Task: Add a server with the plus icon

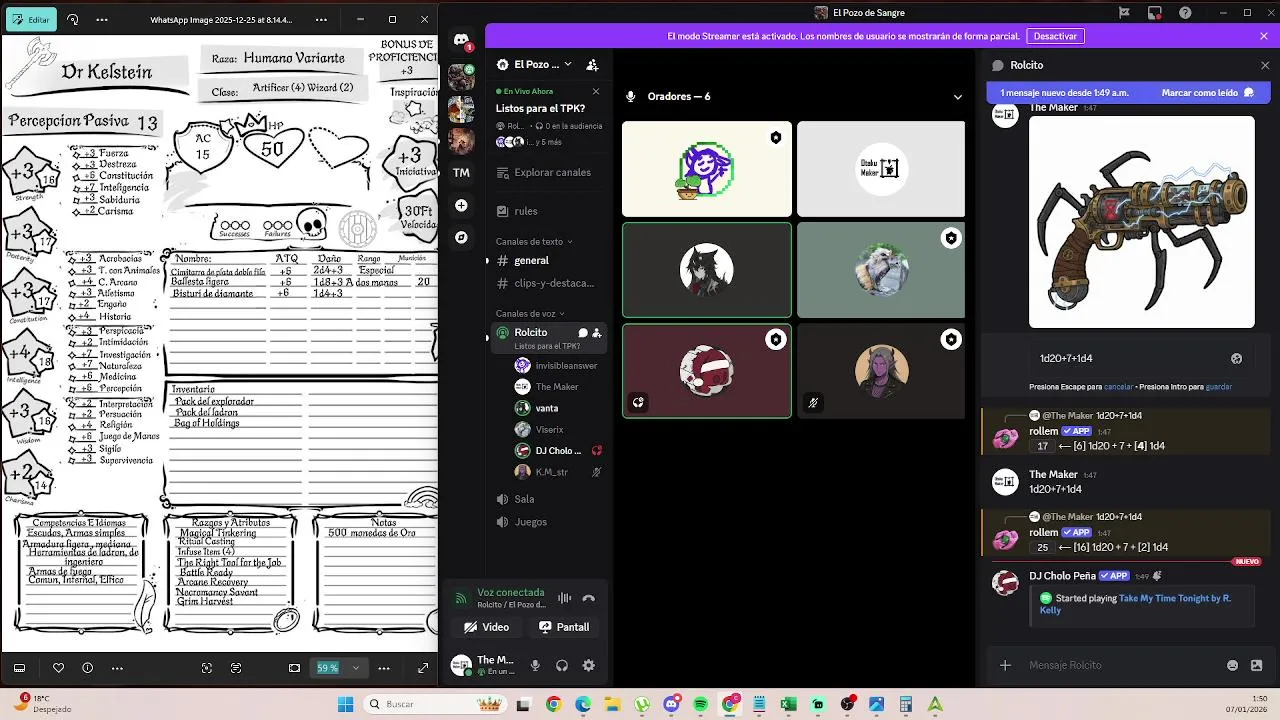Action: coord(461,205)
